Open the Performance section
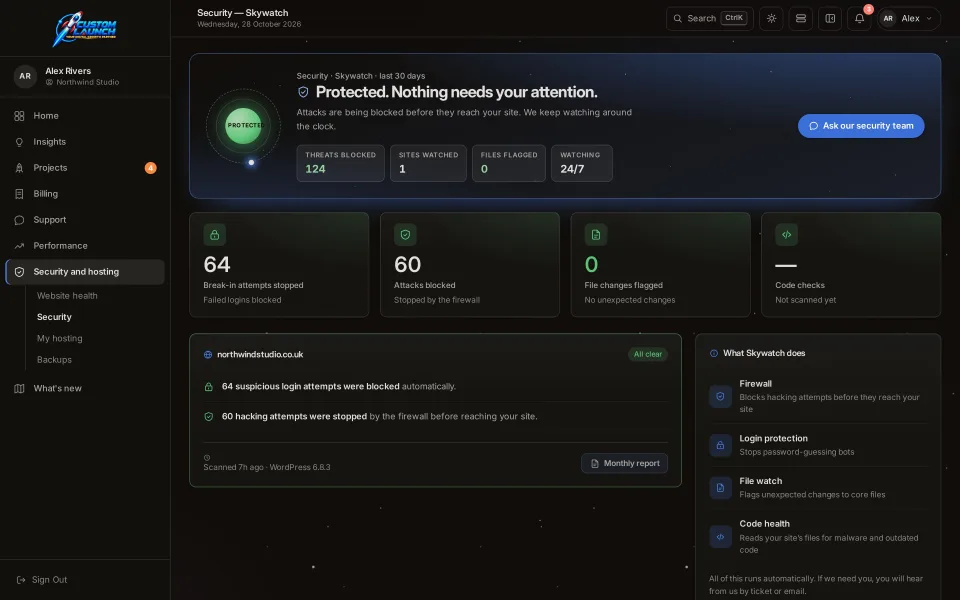This screenshot has width=960, height=600. tap(84, 246)
